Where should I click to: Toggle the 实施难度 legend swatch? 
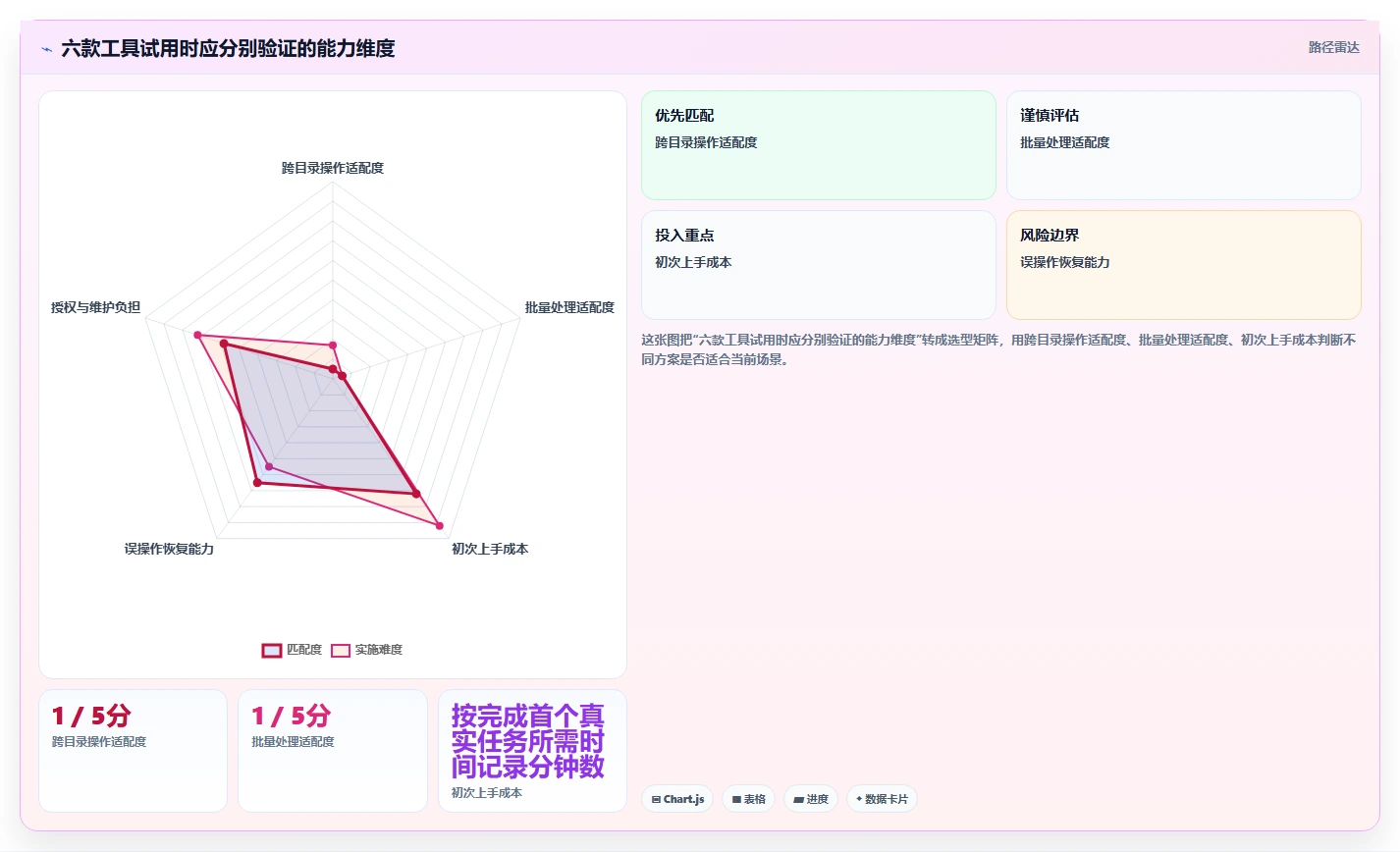coord(341,650)
